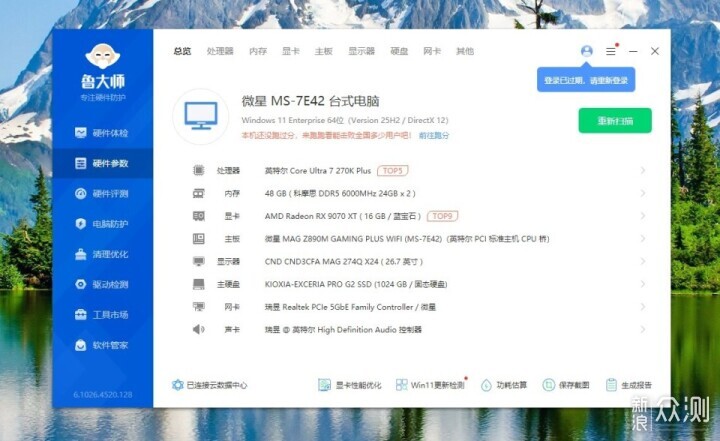Image resolution: width=720 pixels, height=441 pixels.
Task: Expand the 显卡 row chevron
Action: [x=643, y=216]
